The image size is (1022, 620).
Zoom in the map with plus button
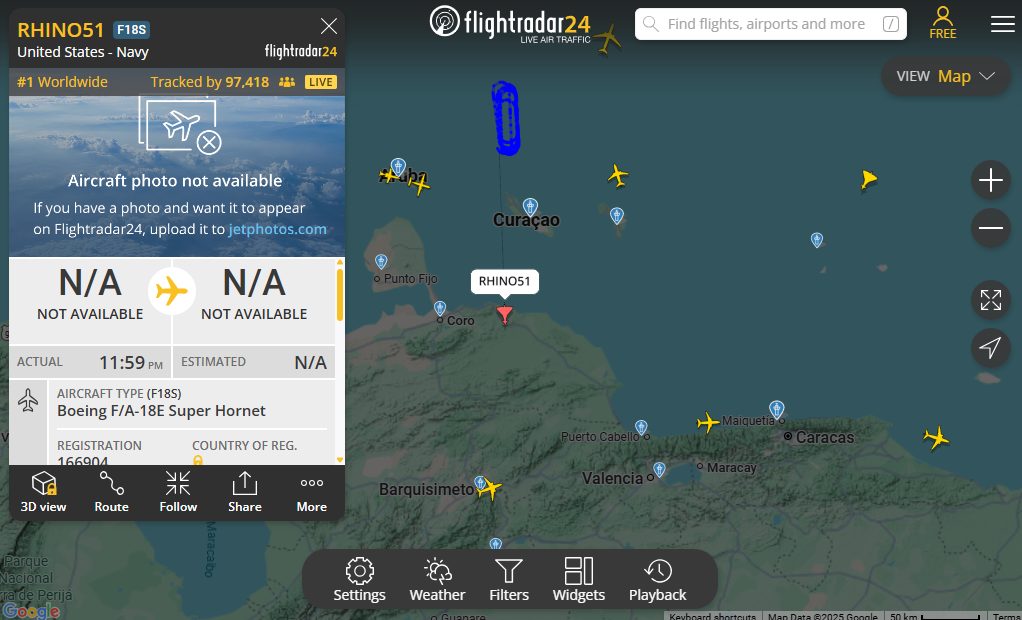pyautogui.click(x=991, y=180)
